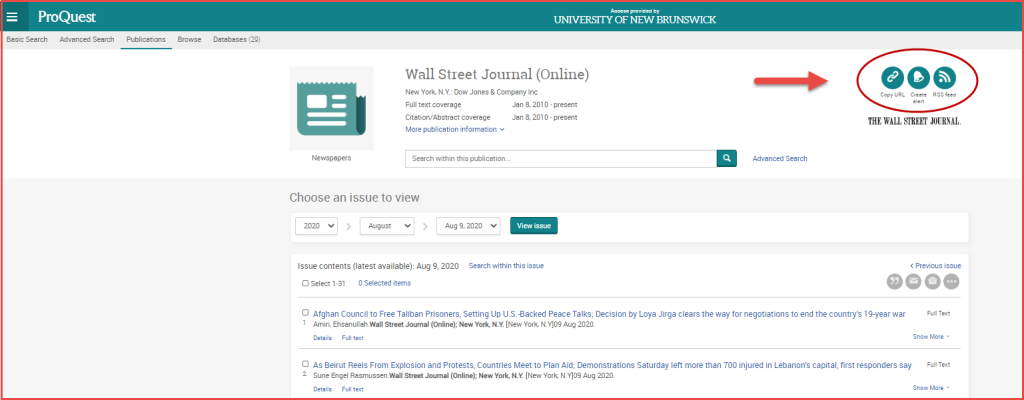
Task: Open the As Beirut Reels From Explosion article
Action: click(613, 365)
